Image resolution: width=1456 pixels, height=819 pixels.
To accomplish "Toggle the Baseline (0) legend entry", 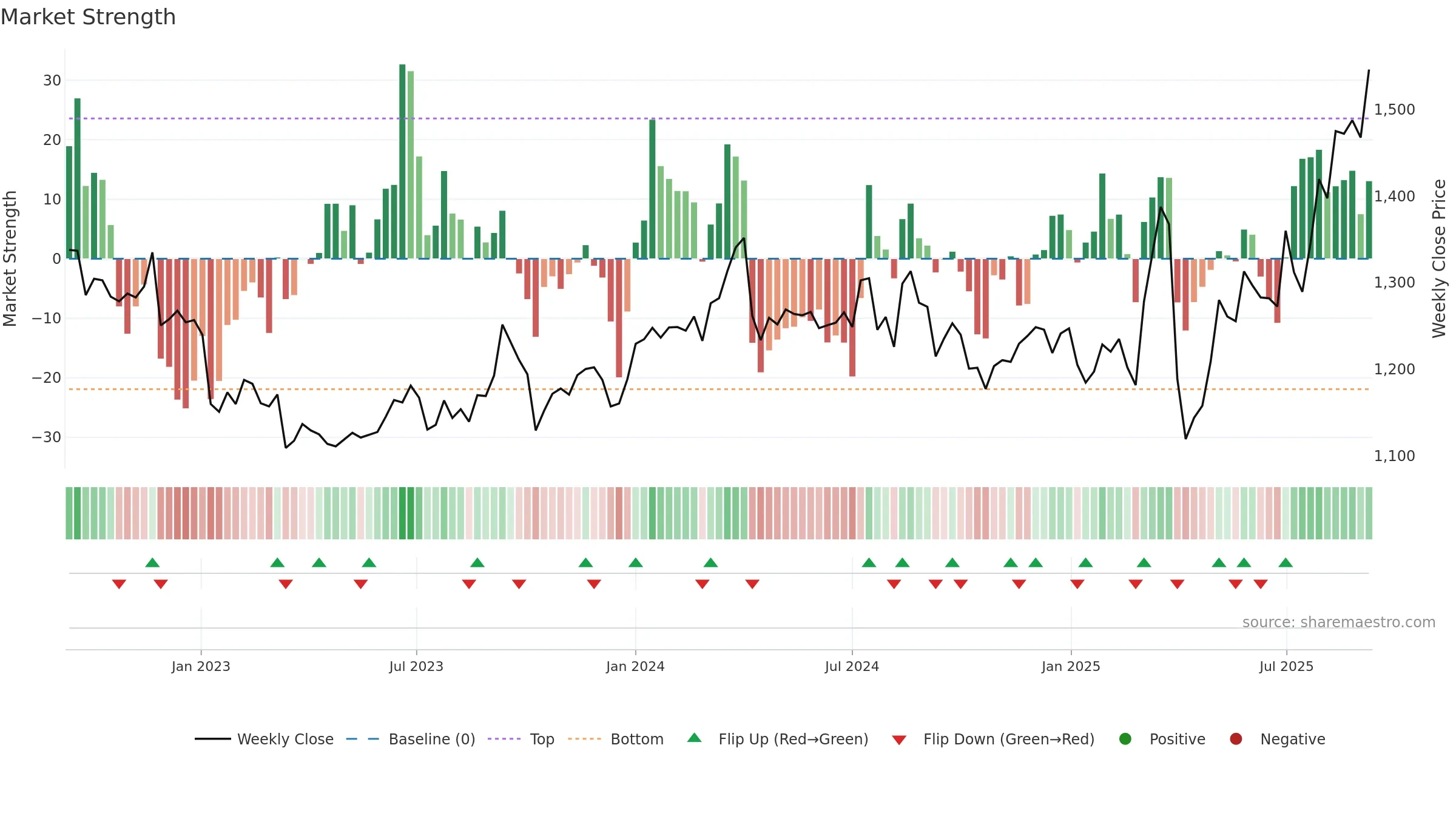I will pyautogui.click(x=411, y=739).
